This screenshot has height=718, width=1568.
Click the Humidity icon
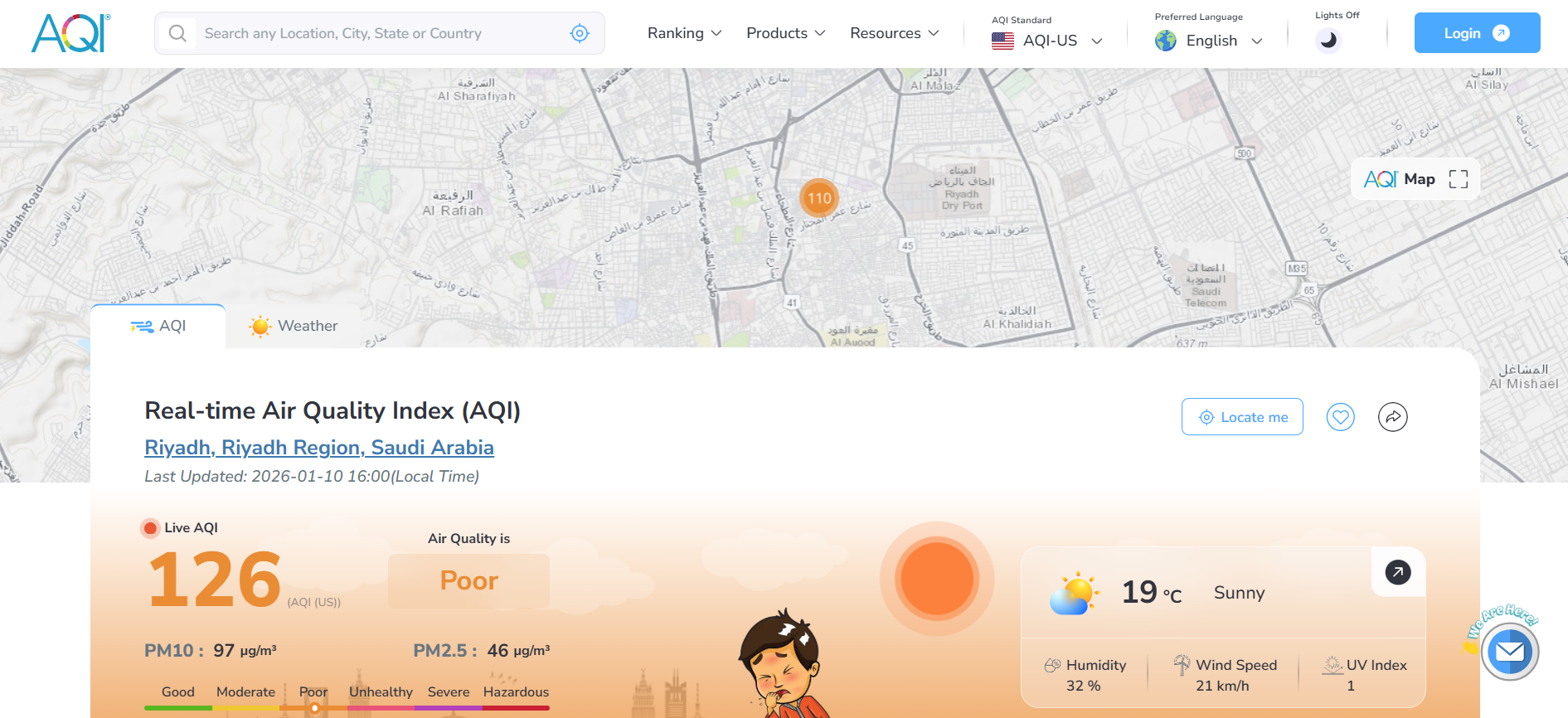(x=1052, y=665)
